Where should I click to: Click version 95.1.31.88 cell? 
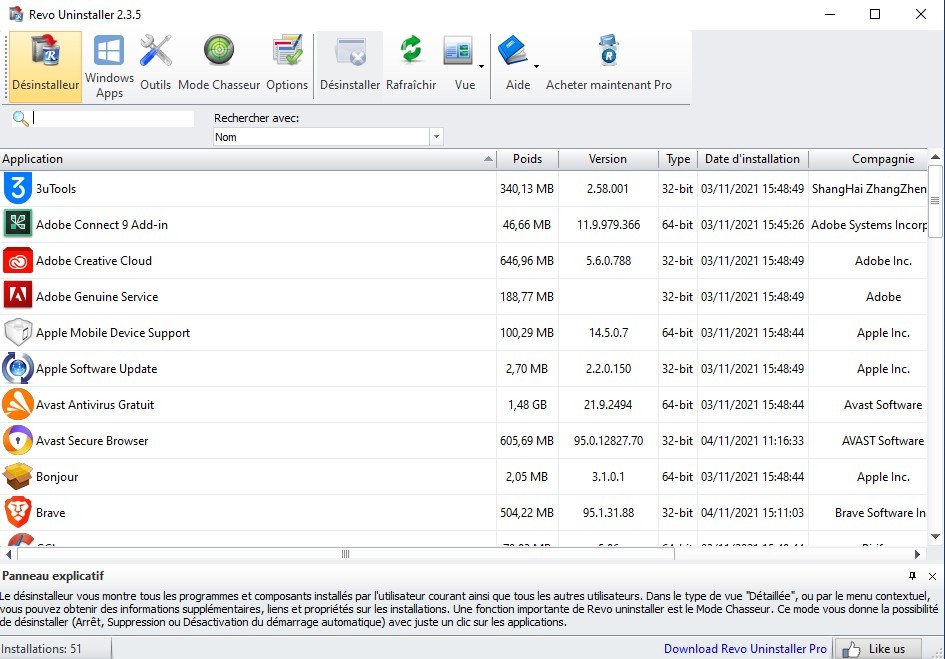pyautogui.click(x=609, y=513)
